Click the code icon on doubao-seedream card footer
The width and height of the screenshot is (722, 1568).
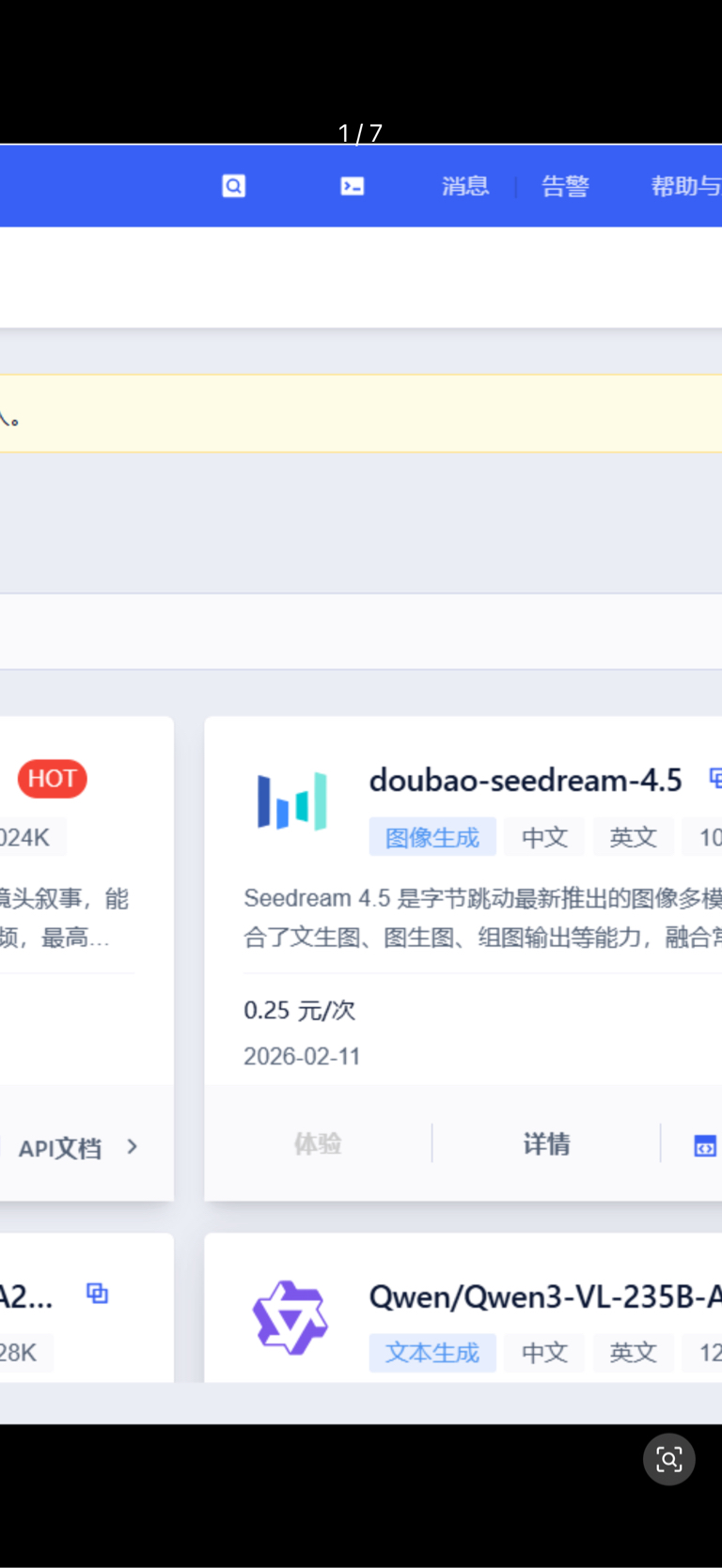pos(705,1145)
